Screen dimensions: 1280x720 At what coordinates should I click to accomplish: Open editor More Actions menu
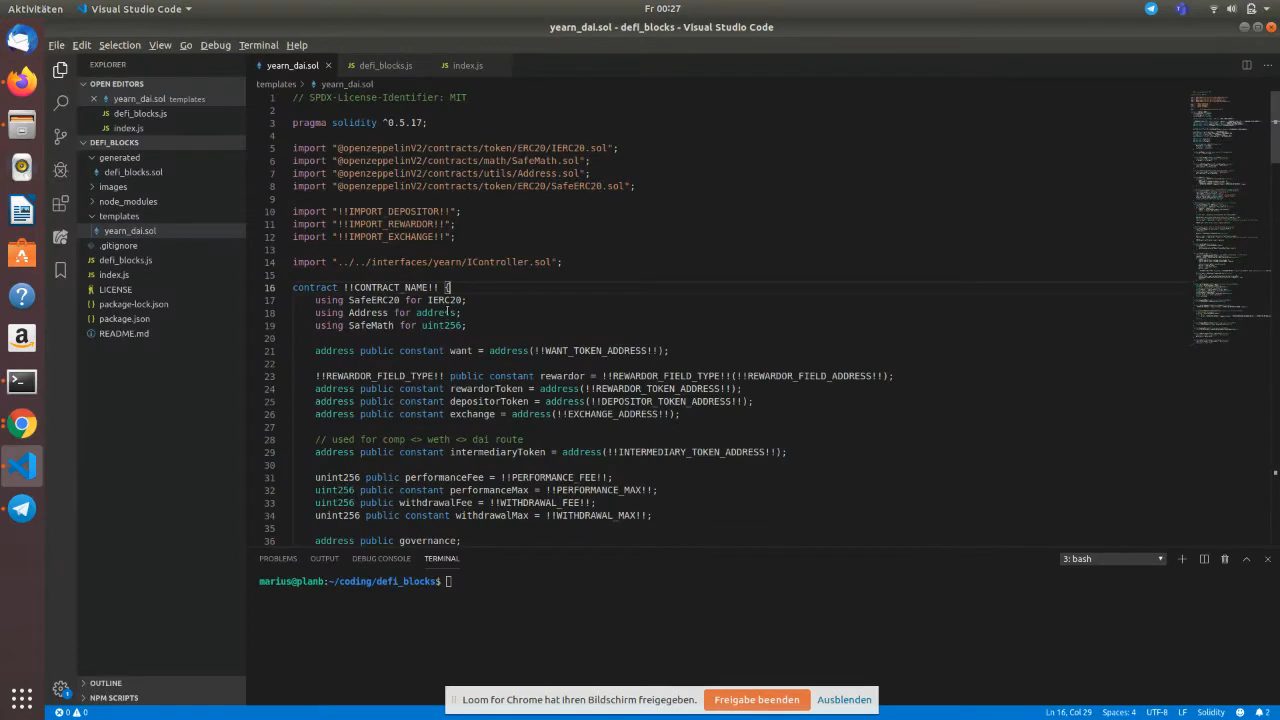click(x=1268, y=65)
